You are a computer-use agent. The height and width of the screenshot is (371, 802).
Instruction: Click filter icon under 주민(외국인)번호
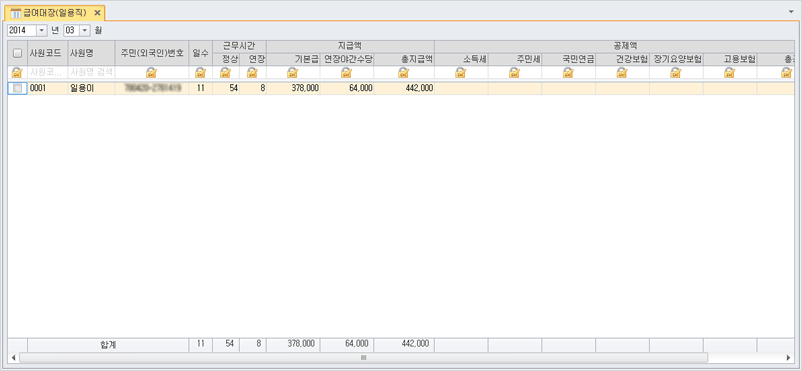151,72
